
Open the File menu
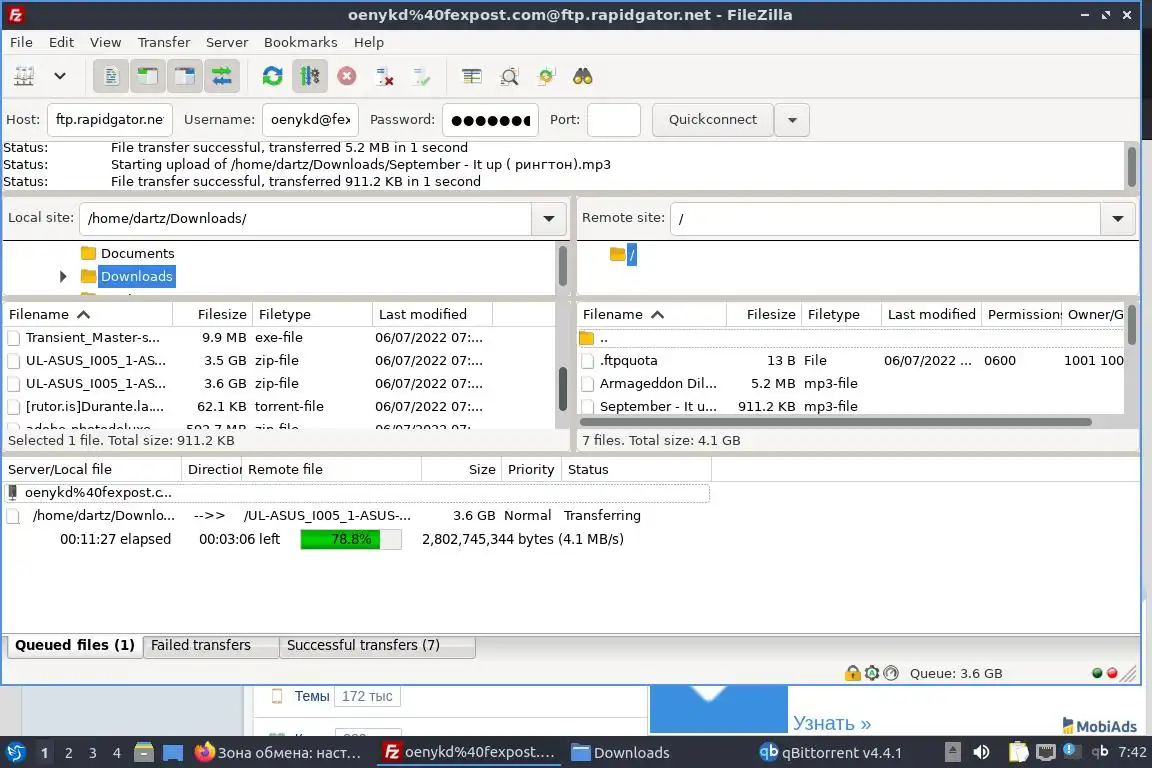click(21, 43)
